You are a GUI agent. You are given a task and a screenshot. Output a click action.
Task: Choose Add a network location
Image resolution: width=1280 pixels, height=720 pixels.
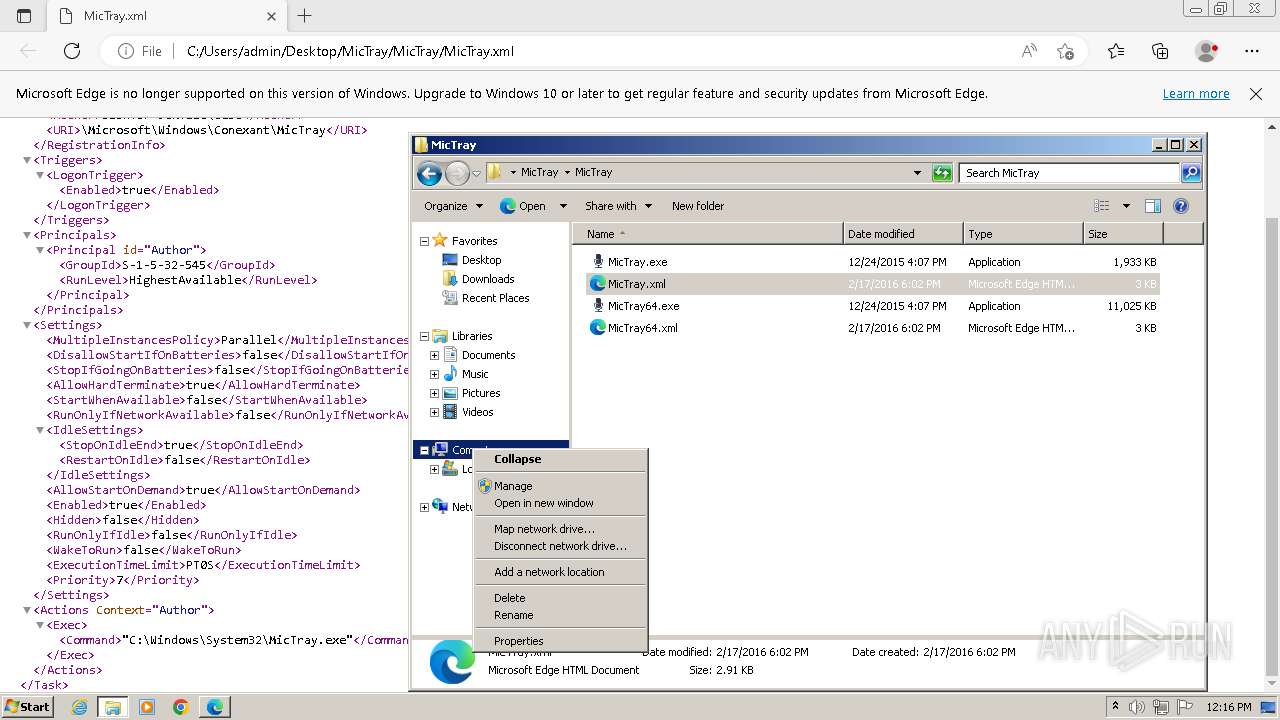coord(560,572)
